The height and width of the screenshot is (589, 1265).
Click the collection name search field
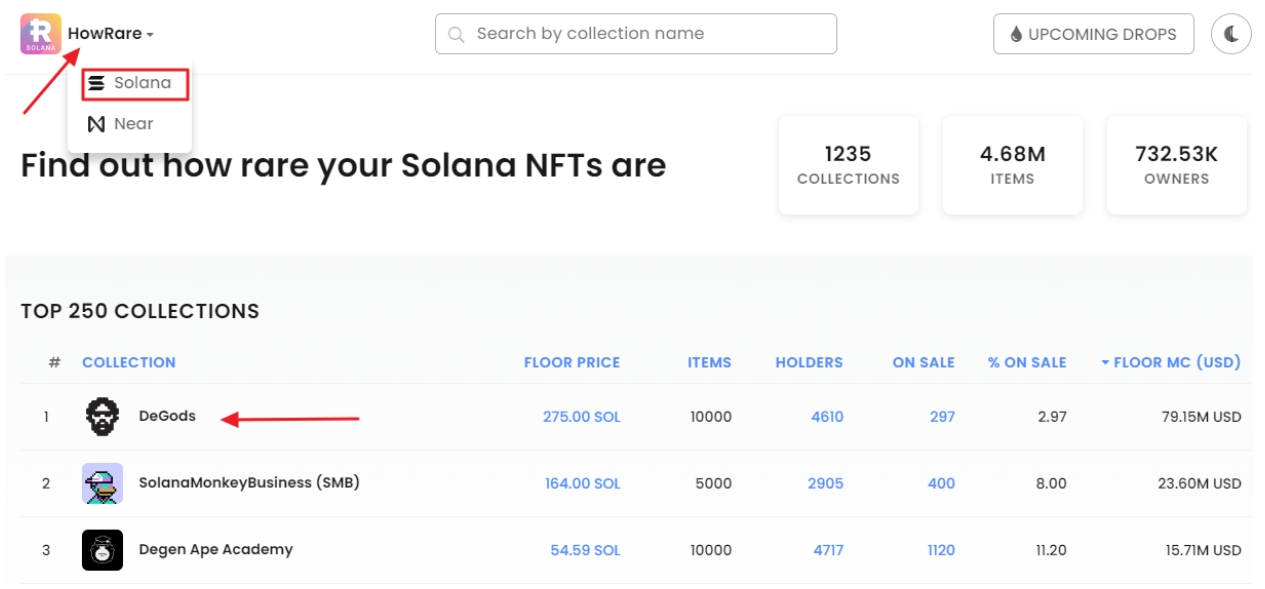[636, 33]
